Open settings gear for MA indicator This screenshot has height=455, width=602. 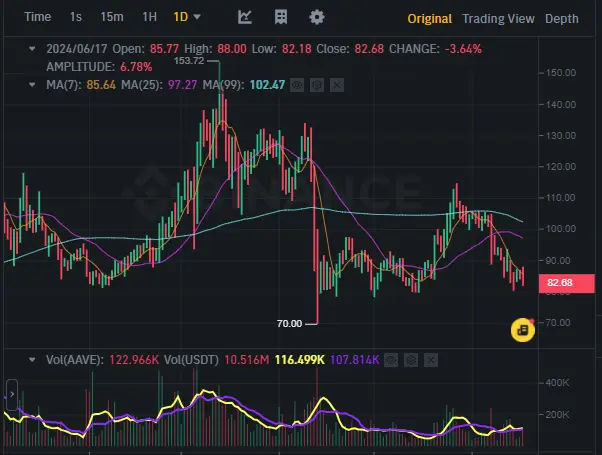coord(317,85)
